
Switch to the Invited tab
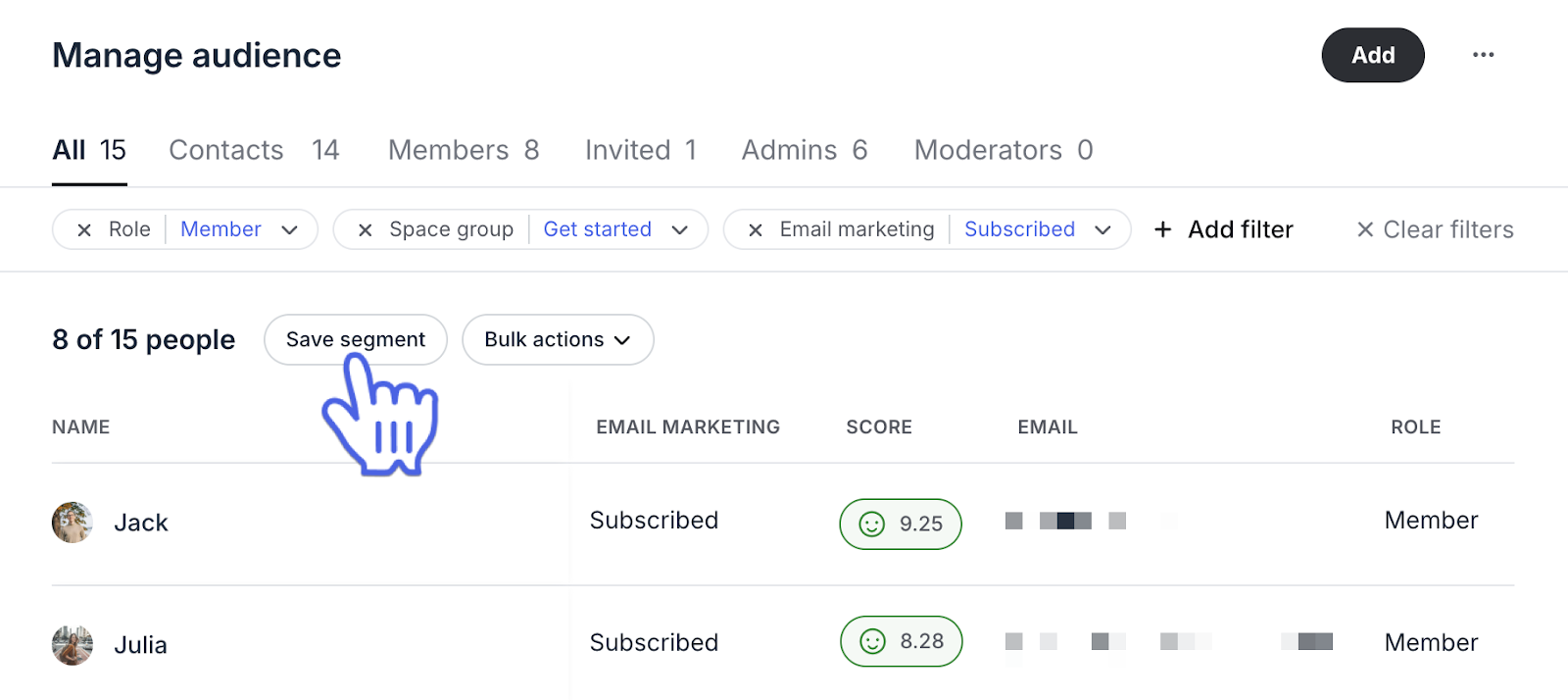[641, 150]
